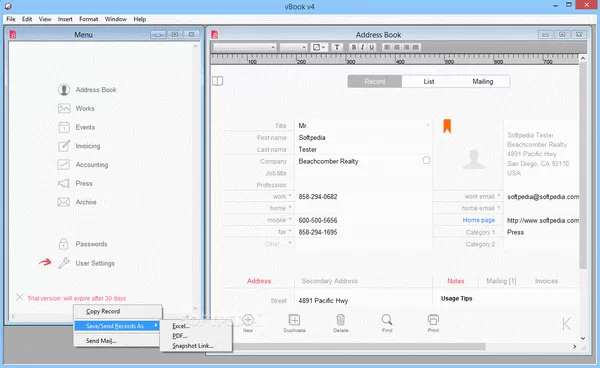Open the Insert menu
Image resolution: width=600 pixels, height=368 pixels.
(65, 19)
